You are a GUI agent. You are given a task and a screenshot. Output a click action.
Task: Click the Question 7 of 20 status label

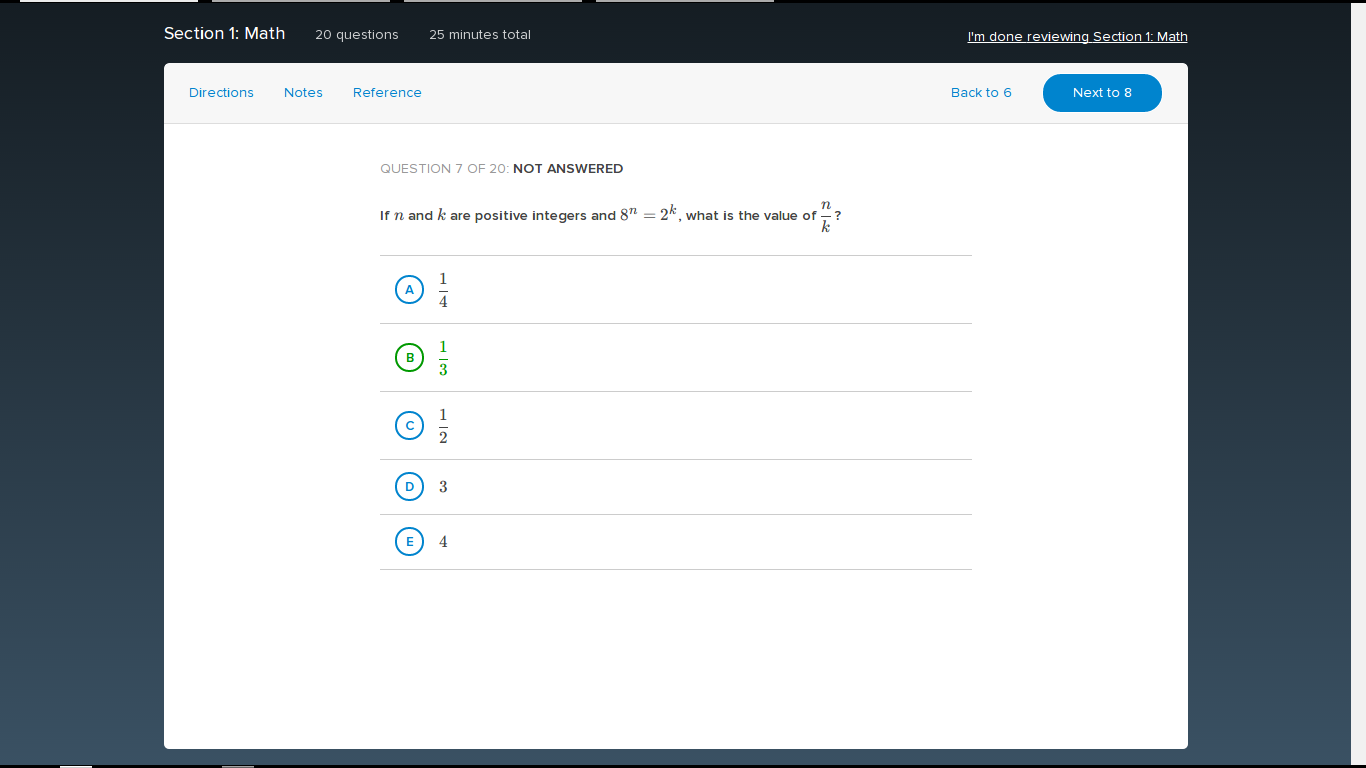(x=501, y=169)
